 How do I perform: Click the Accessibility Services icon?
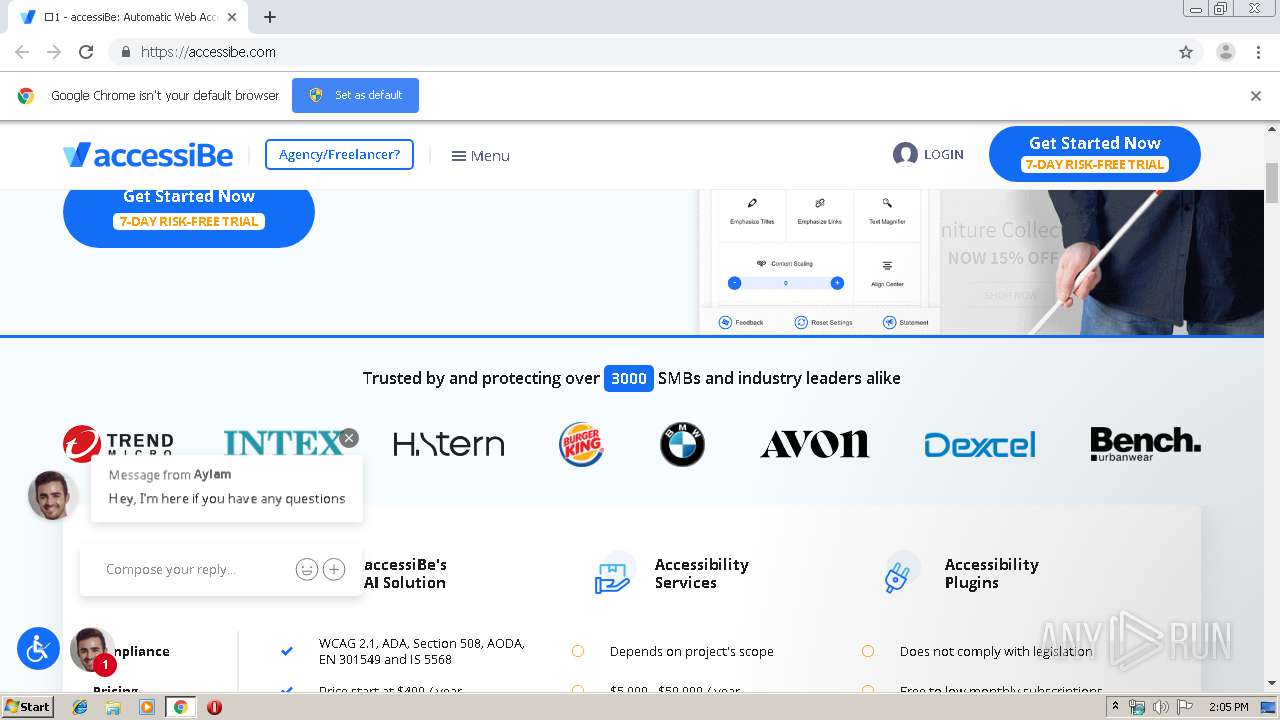(x=613, y=574)
